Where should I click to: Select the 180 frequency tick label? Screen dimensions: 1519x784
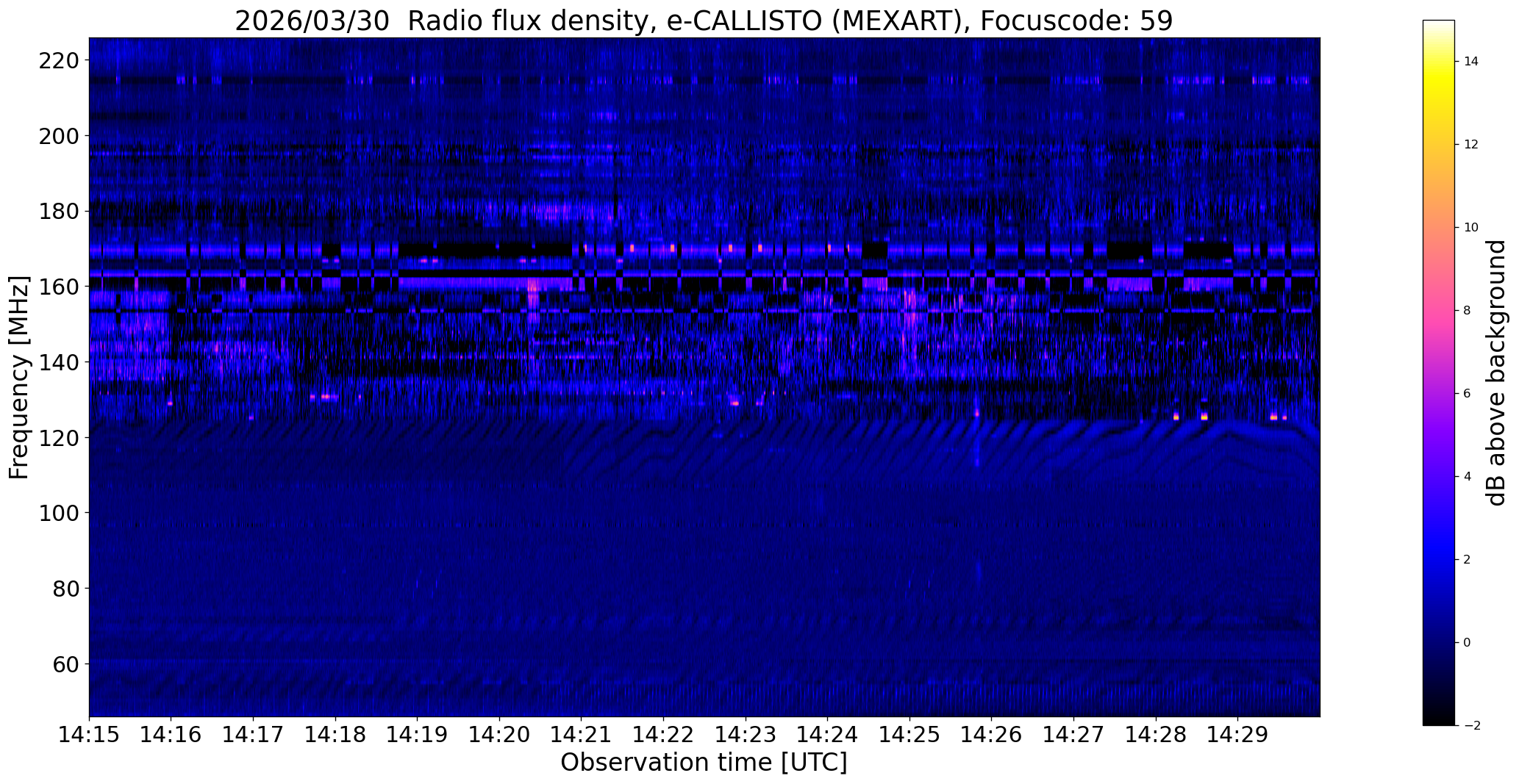tap(57, 212)
